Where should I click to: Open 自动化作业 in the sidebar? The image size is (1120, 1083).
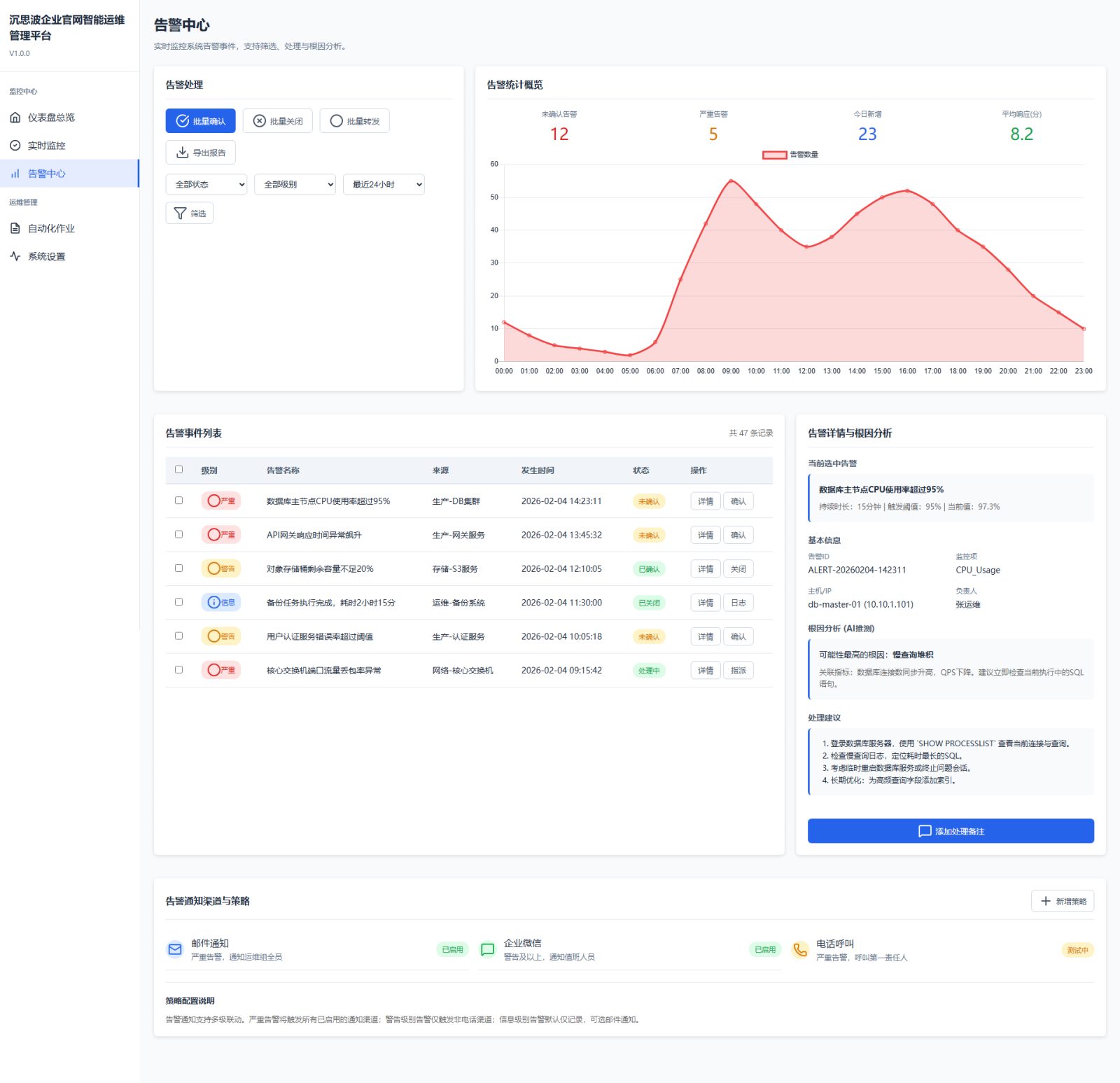tap(51, 228)
